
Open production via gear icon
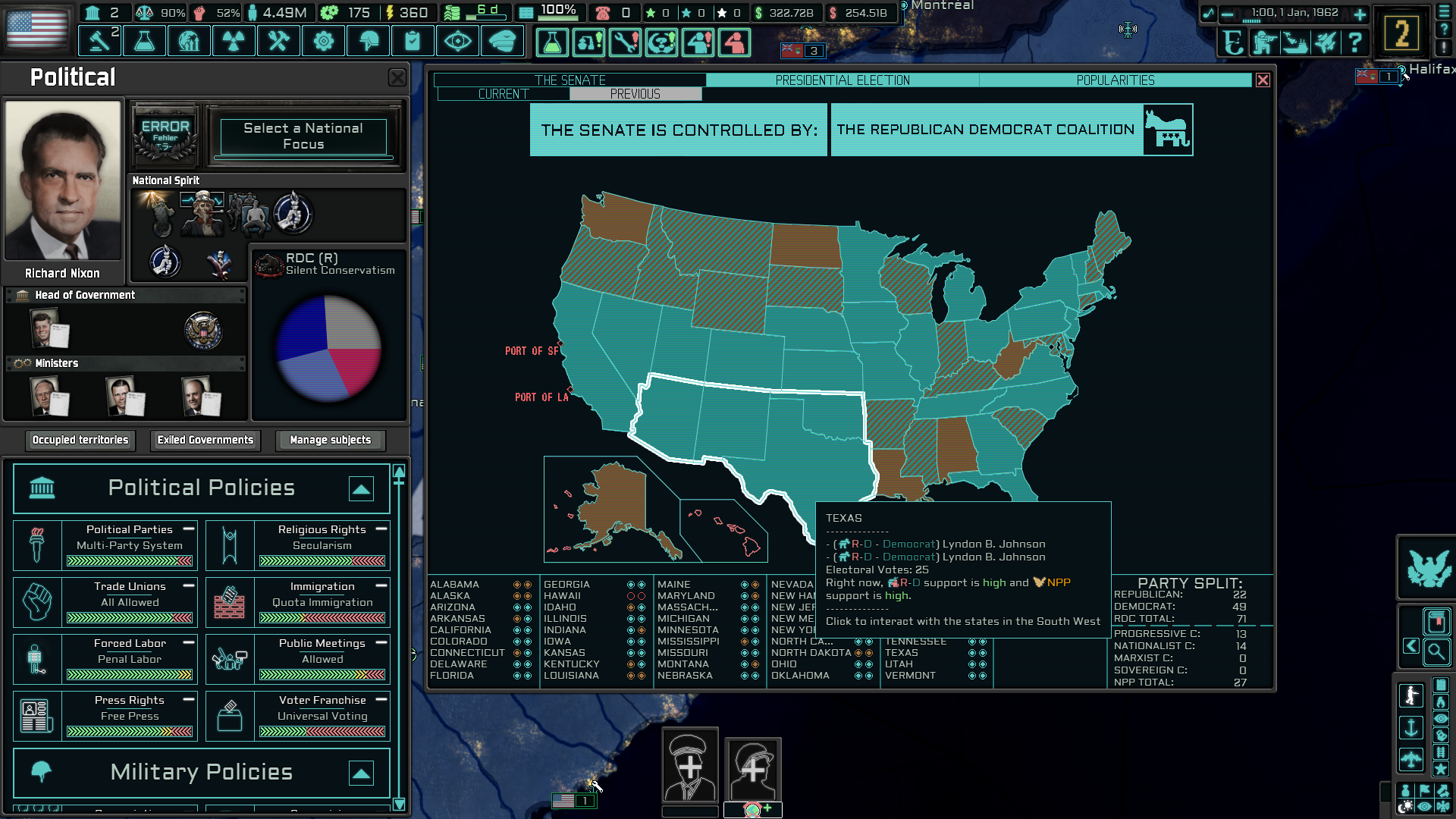[x=324, y=41]
